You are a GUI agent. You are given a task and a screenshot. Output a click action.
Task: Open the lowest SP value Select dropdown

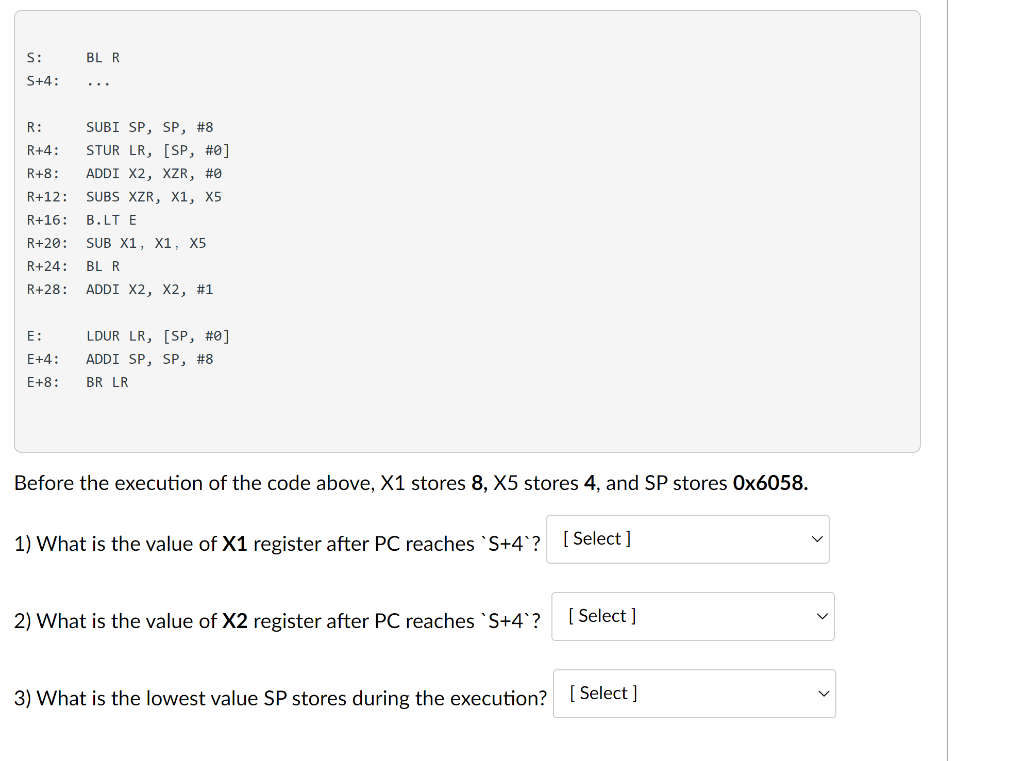tap(694, 693)
